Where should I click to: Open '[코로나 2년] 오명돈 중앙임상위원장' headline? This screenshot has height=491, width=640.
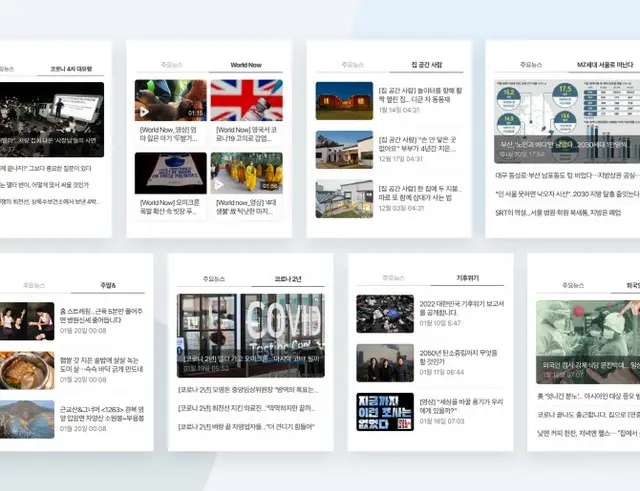[x=249, y=390]
